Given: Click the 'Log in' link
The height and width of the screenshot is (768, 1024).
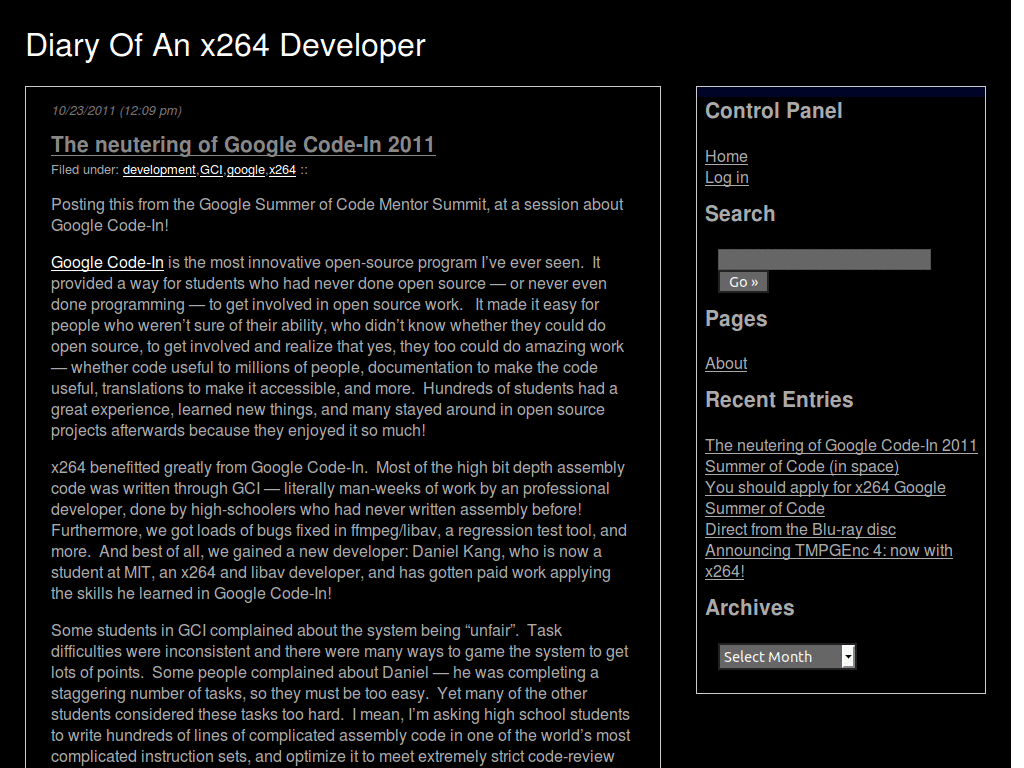Looking at the screenshot, I should (727, 178).
